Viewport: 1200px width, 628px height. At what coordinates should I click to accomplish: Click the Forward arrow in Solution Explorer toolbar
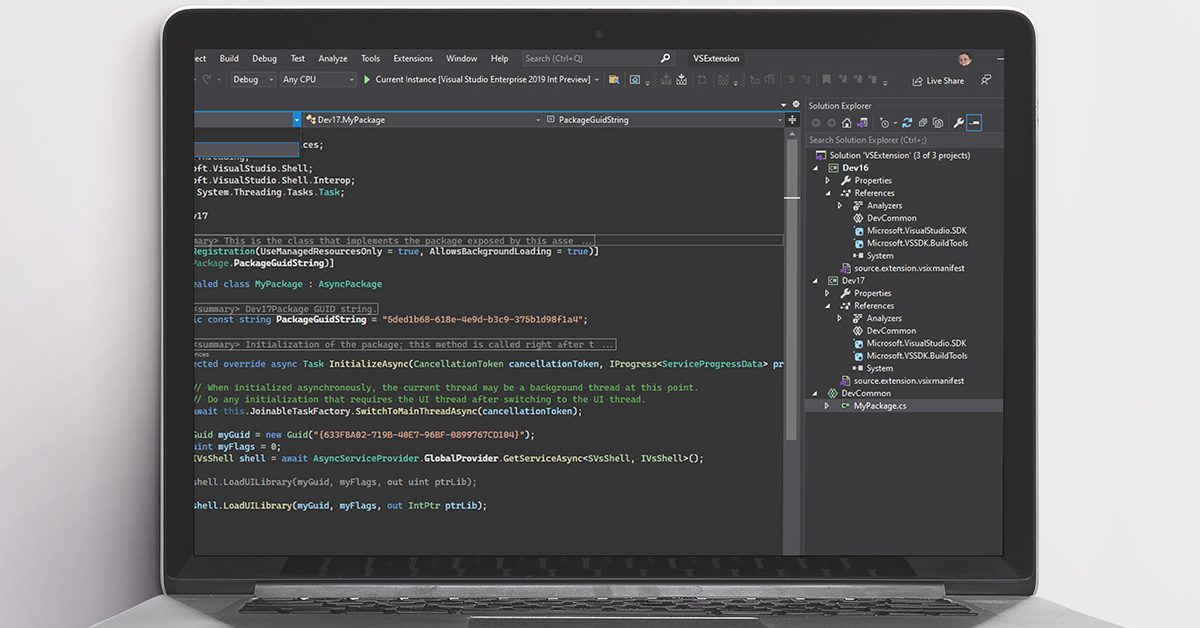831,123
